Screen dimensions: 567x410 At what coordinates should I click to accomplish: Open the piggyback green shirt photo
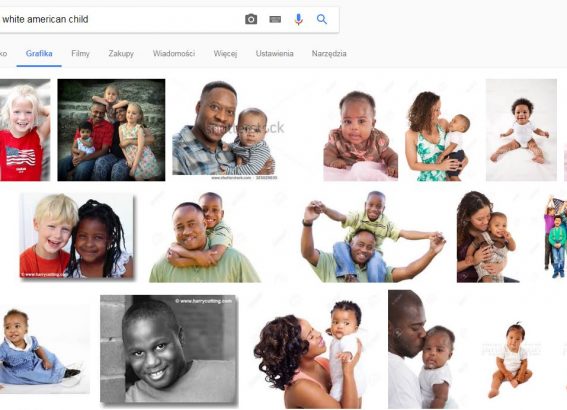[x=205, y=237]
